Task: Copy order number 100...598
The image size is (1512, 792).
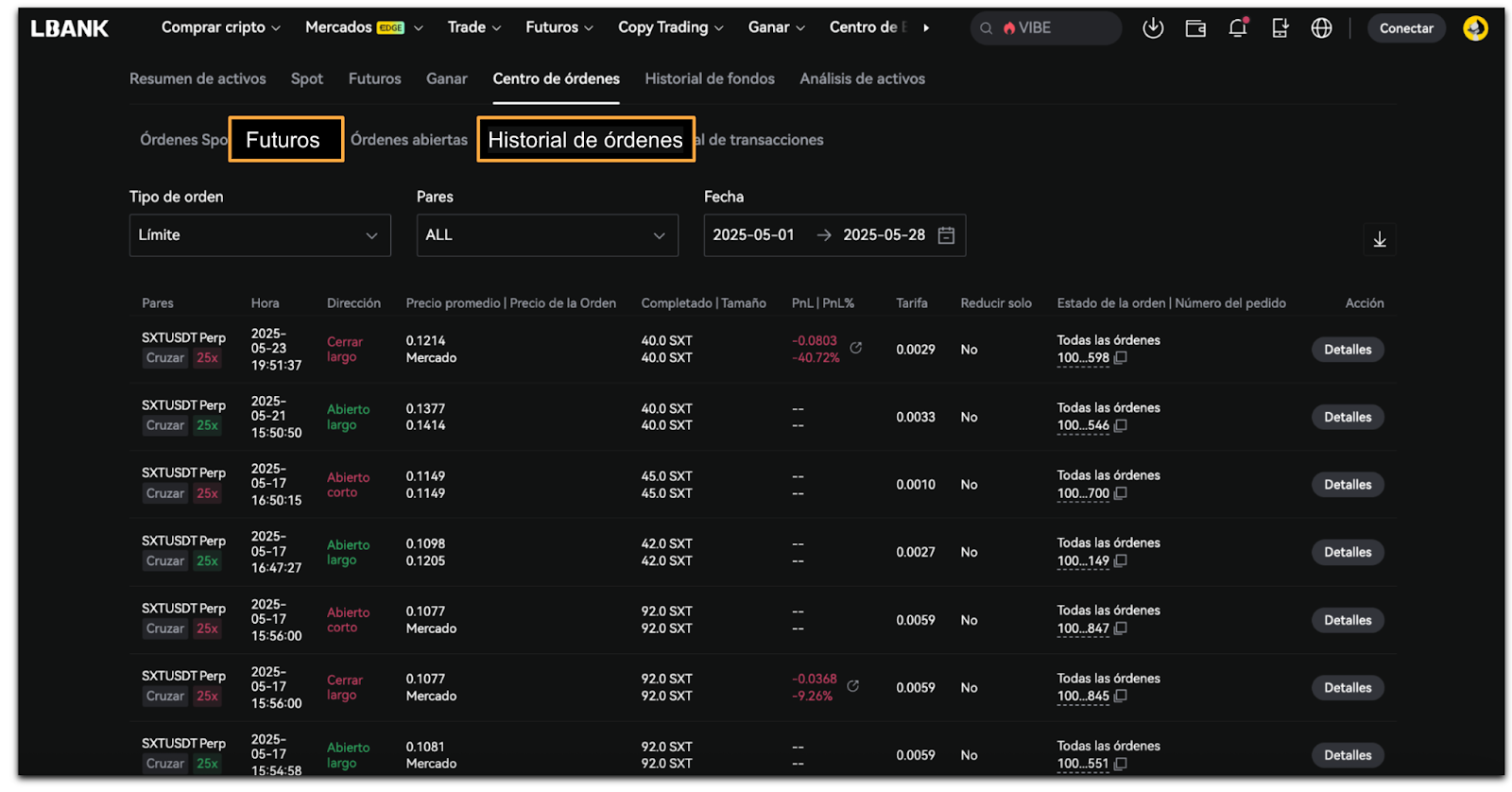Action: (1121, 358)
